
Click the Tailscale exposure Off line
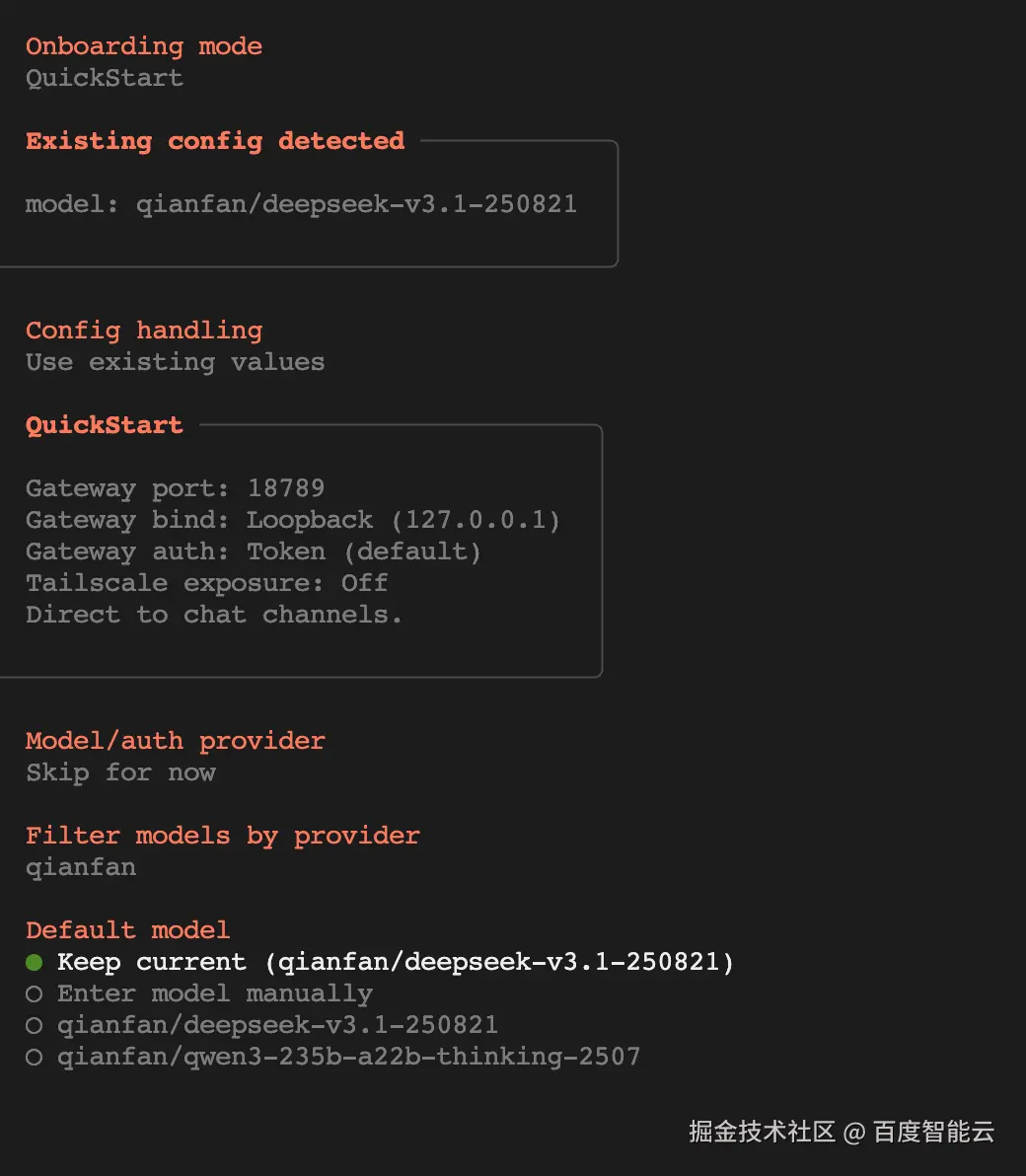[206, 583]
